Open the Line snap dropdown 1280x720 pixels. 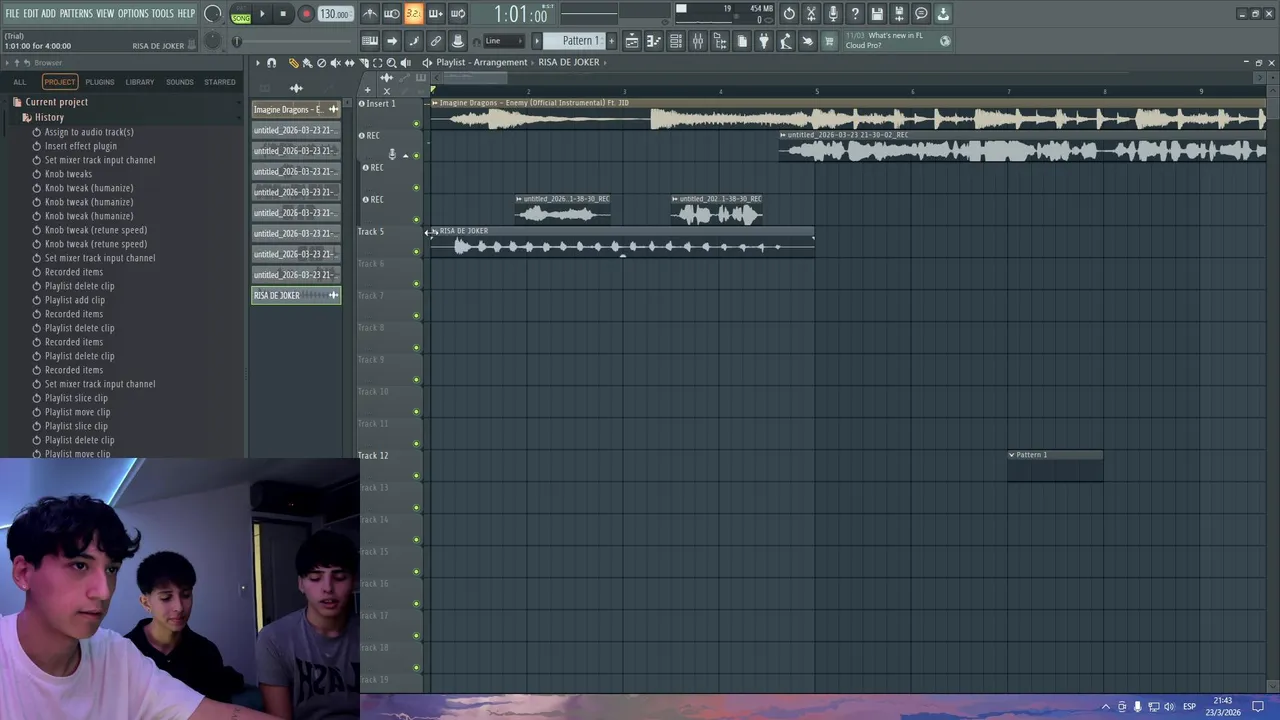tap(504, 41)
